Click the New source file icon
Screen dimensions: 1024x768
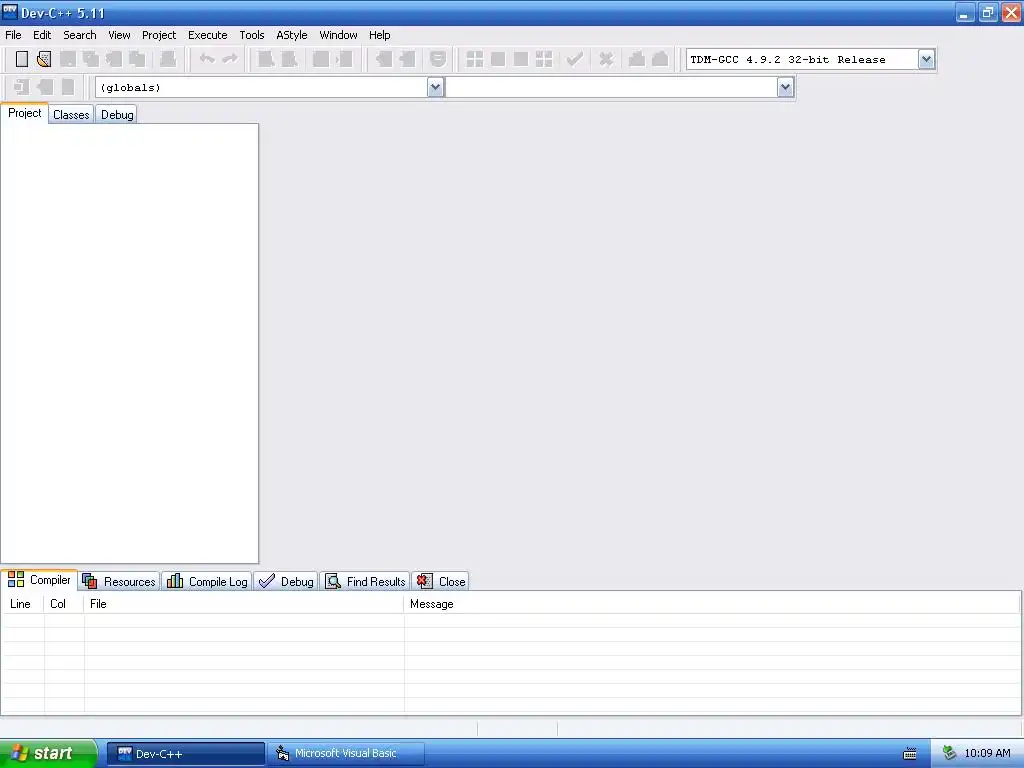pos(22,59)
